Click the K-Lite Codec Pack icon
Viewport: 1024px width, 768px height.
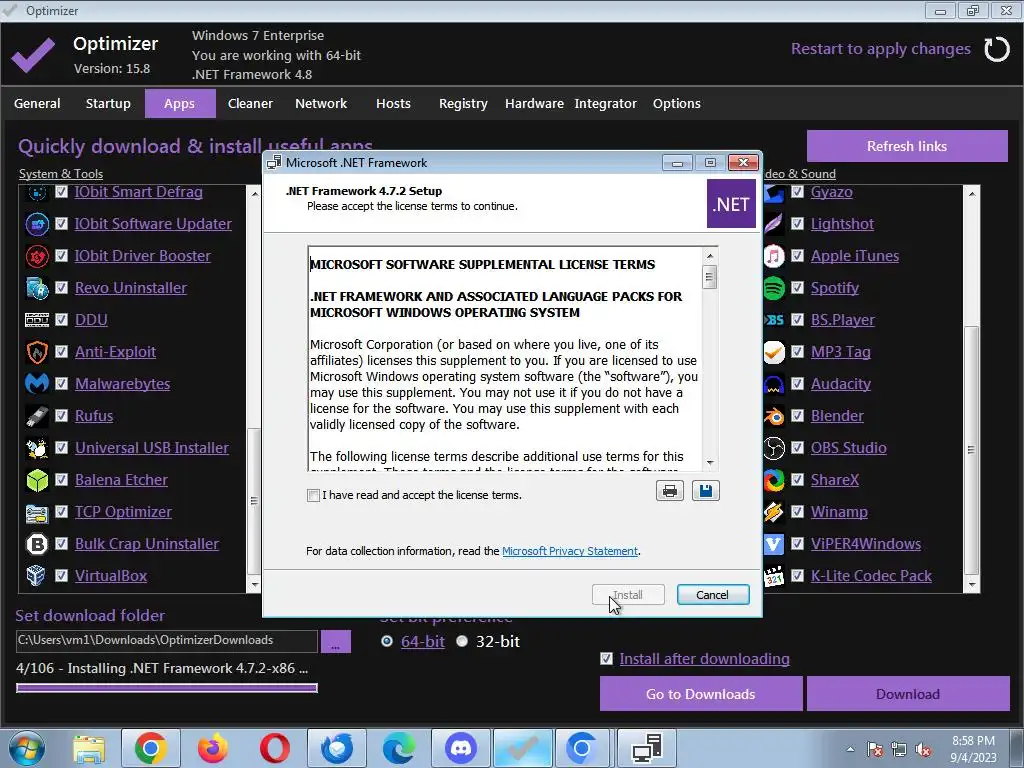point(774,576)
